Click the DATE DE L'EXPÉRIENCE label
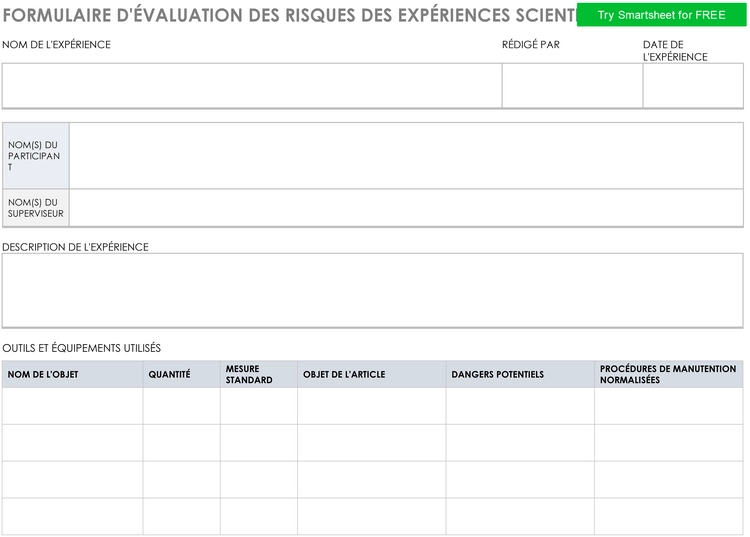 (x=675, y=51)
